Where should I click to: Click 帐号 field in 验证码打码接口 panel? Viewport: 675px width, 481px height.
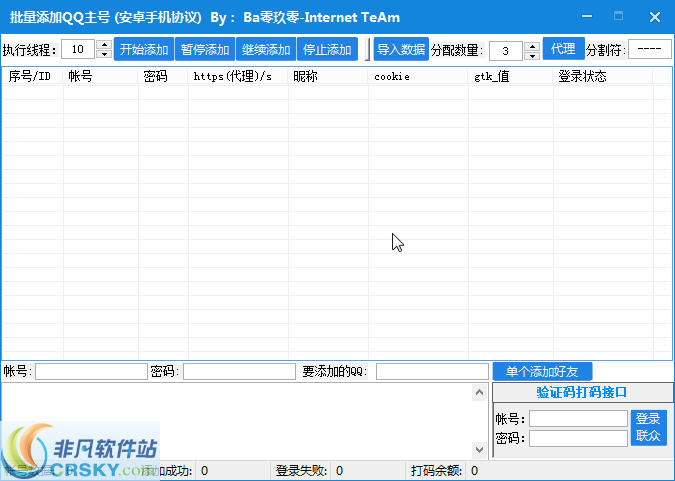click(578, 419)
